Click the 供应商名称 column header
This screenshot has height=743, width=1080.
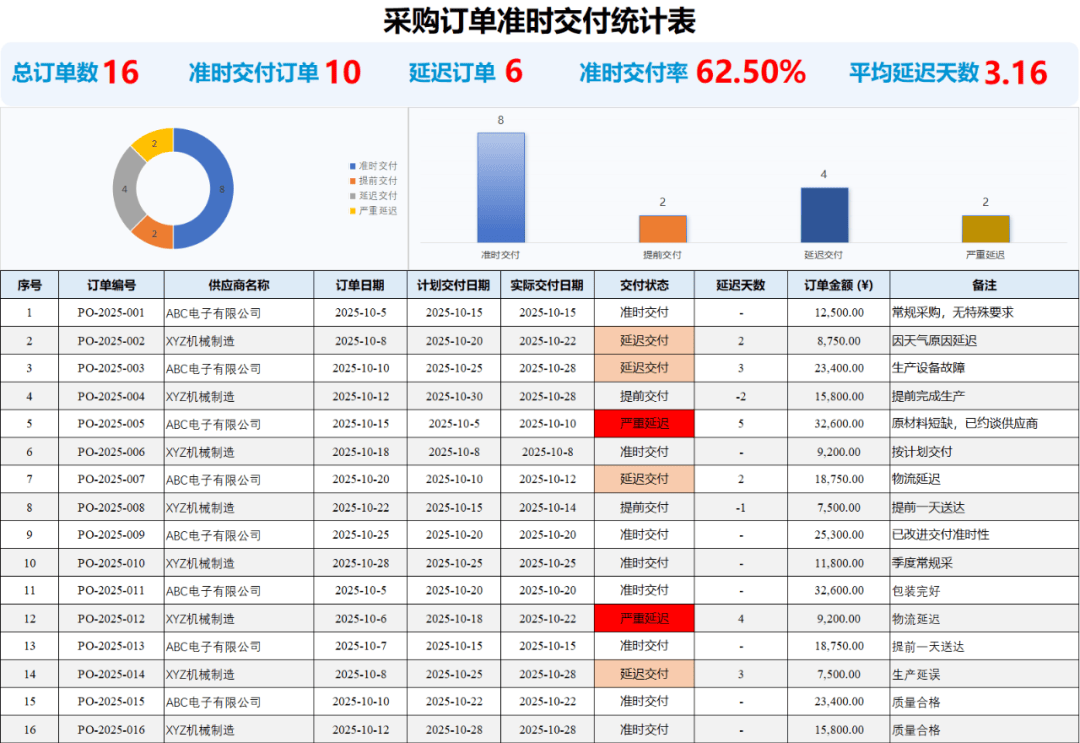click(x=238, y=285)
